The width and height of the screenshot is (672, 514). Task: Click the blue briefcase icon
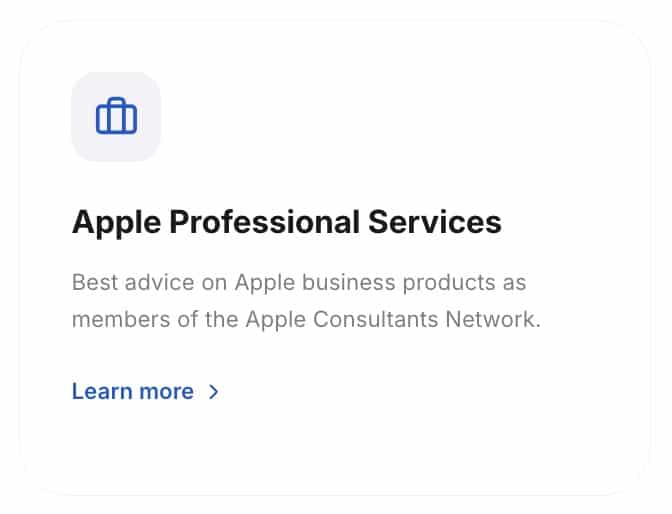coord(116,117)
